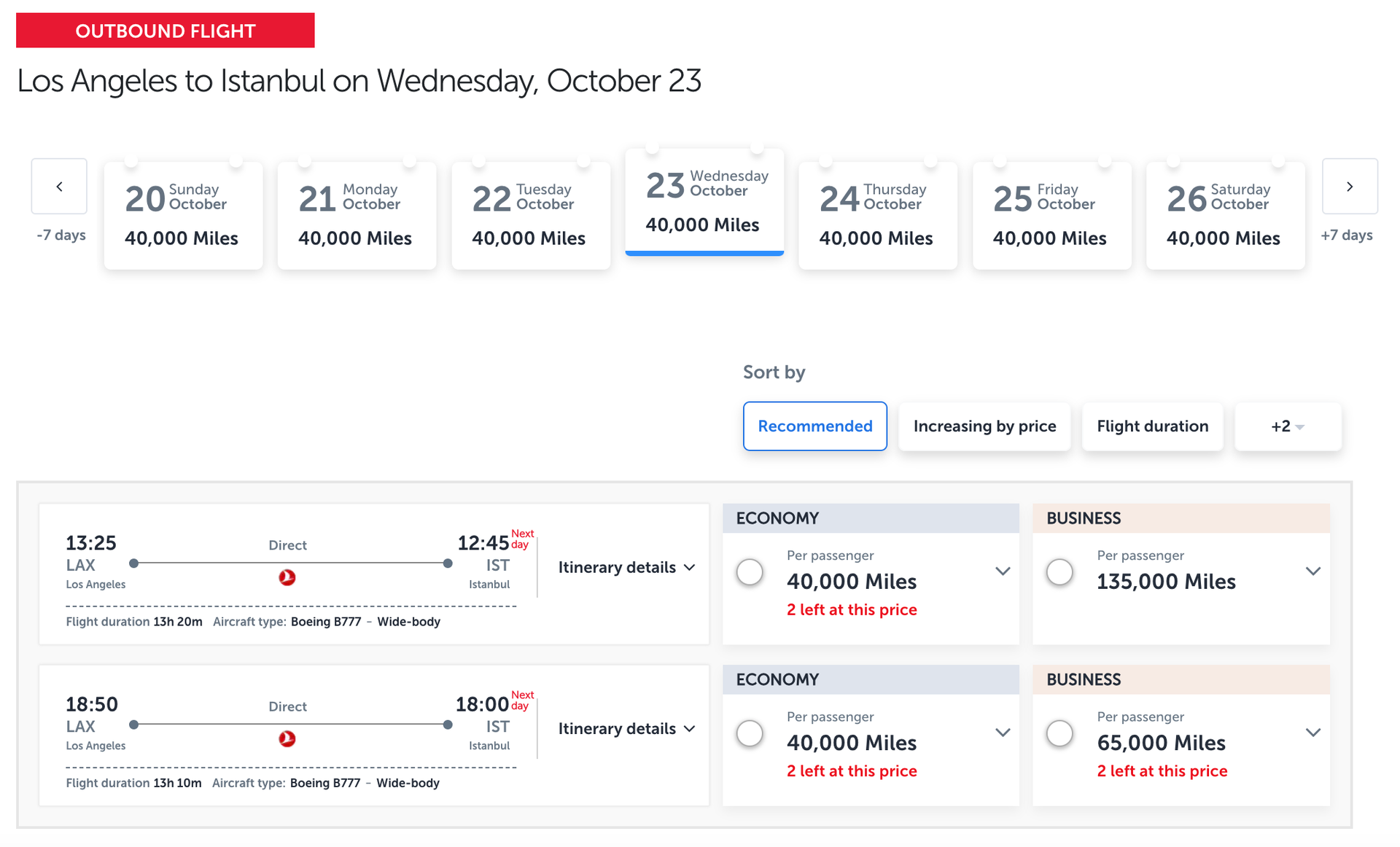Select Business fare of 135,000 Miles
This screenshot has height=847, width=1400.
[x=1059, y=572]
